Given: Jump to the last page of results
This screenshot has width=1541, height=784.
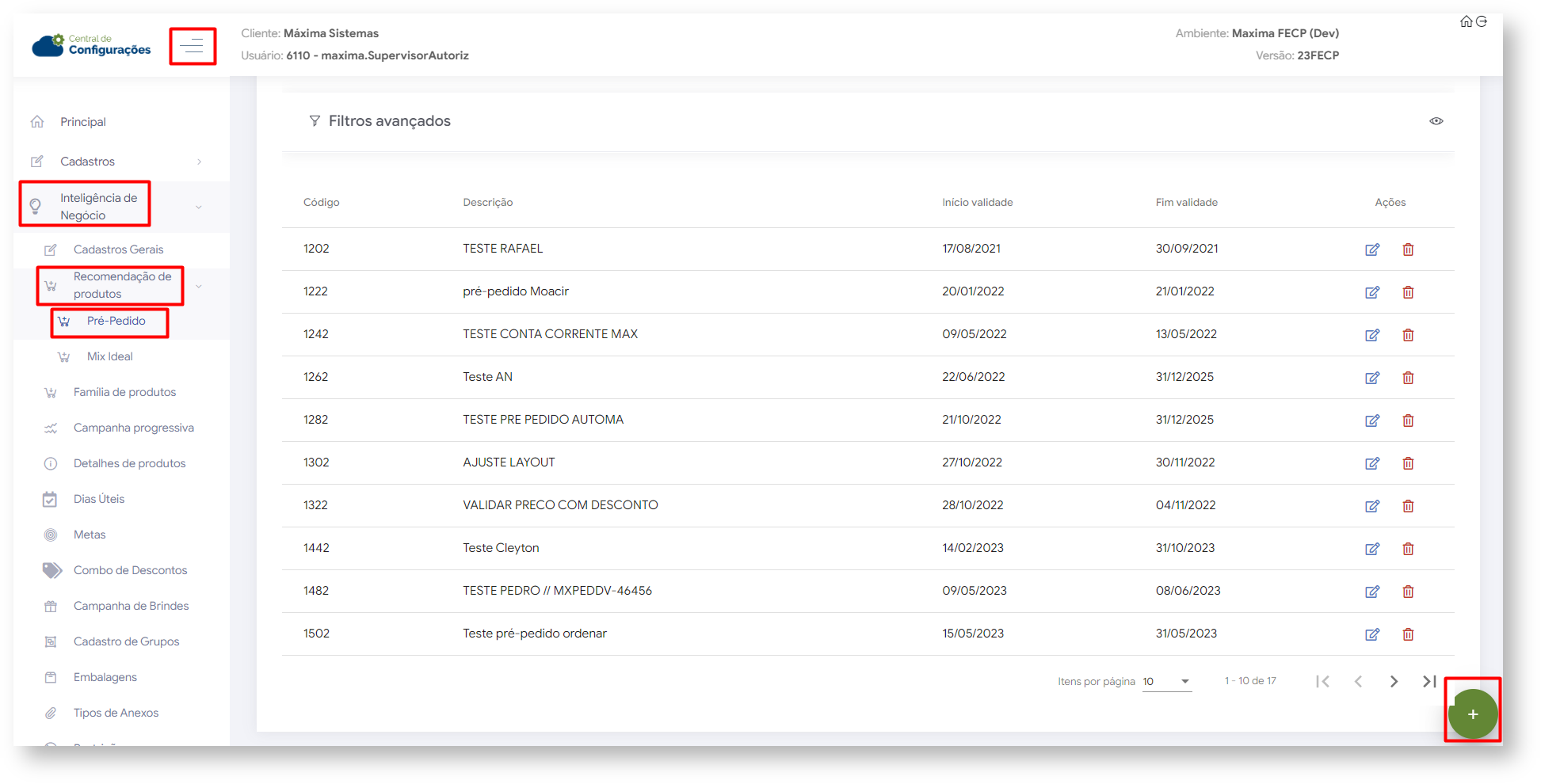Looking at the screenshot, I should point(1428,681).
